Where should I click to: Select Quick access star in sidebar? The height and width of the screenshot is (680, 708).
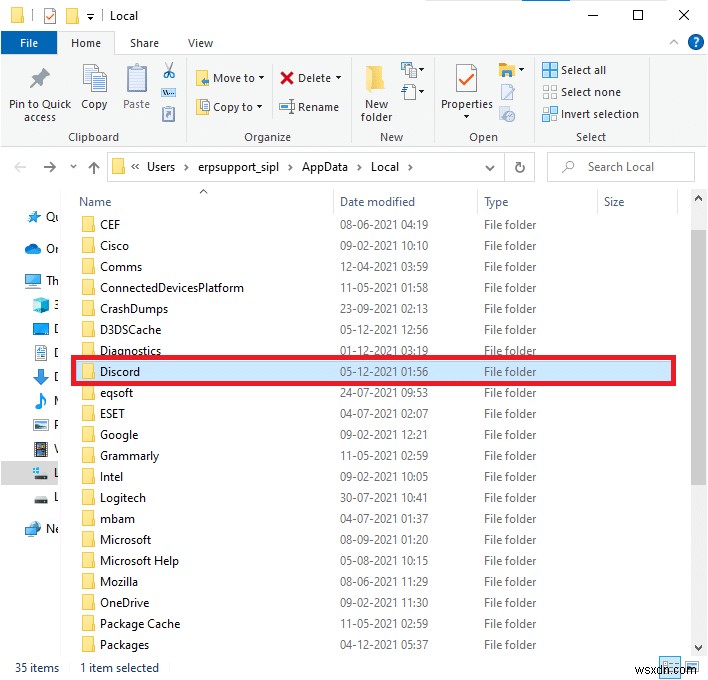[34, 217]
